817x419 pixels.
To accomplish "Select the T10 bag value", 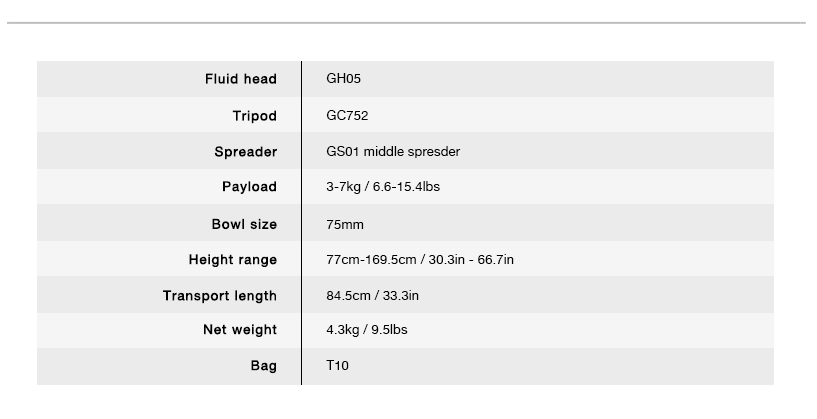I will coord(337,365).
